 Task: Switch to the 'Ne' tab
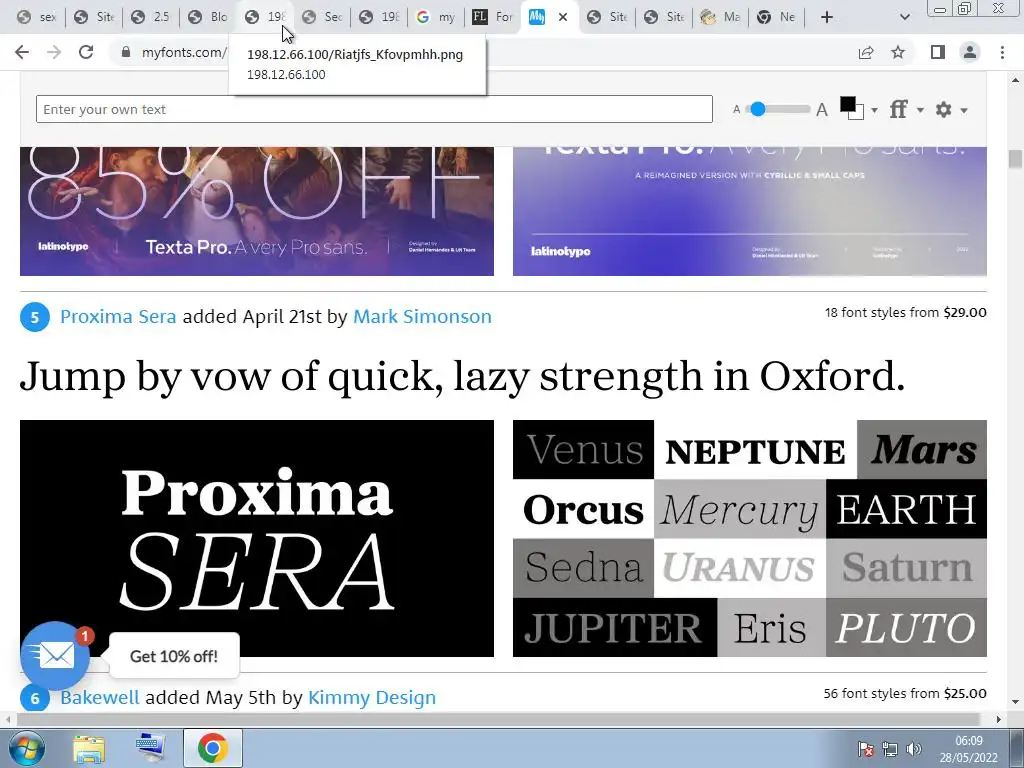(x=777, y=17)
